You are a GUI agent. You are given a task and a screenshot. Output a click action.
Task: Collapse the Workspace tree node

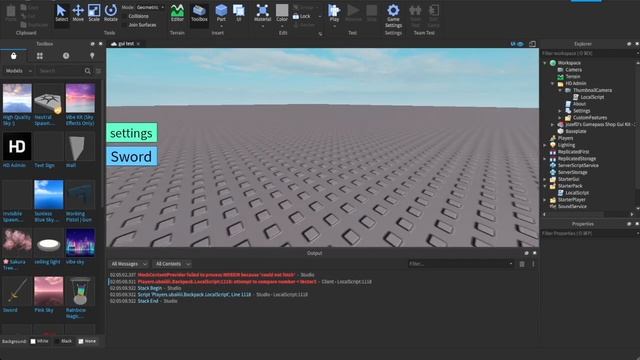pyautogui.click(x=545, y=63)
